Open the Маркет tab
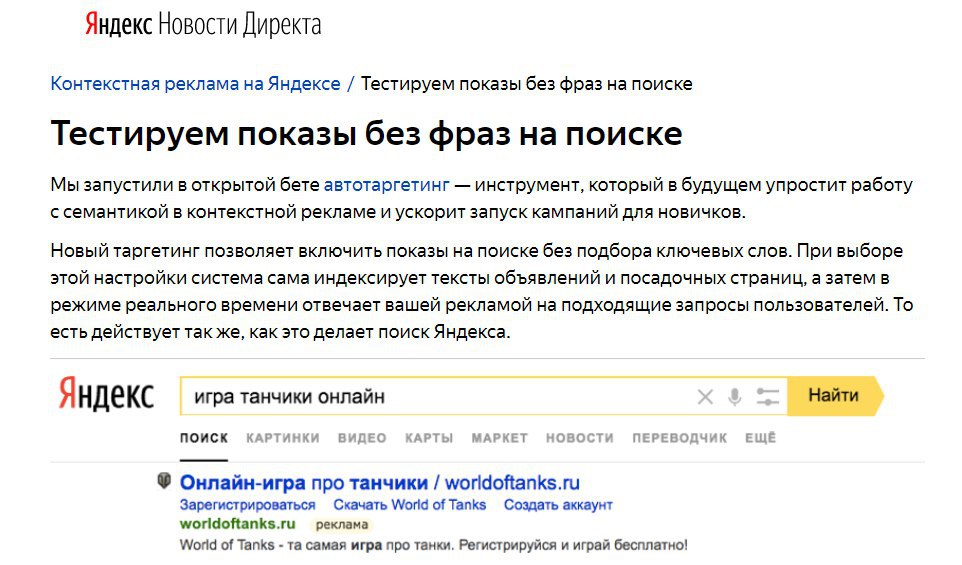962x565 pixels. click(499, 438)
